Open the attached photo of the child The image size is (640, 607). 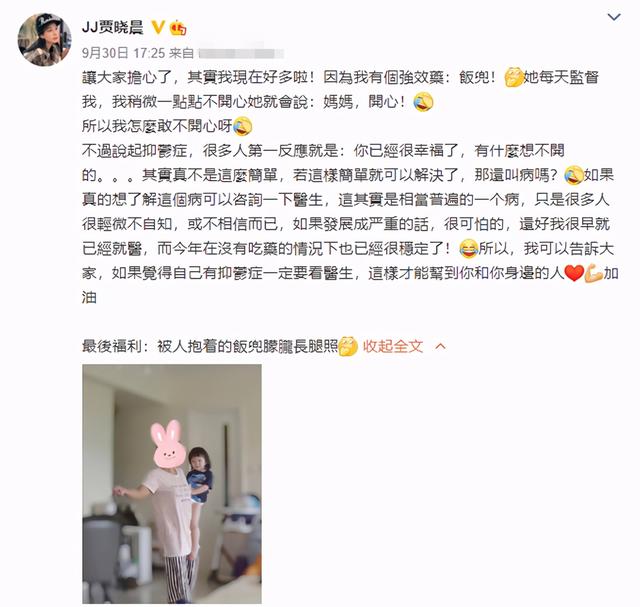172,484
